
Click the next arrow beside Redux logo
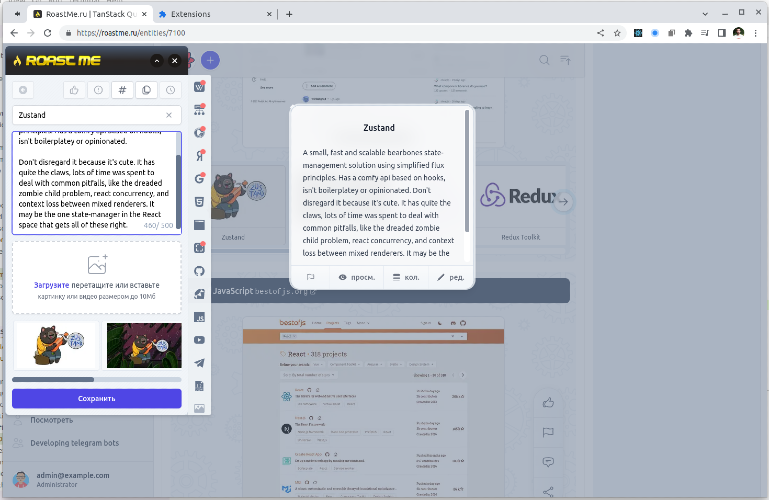[x=564, y=201]
